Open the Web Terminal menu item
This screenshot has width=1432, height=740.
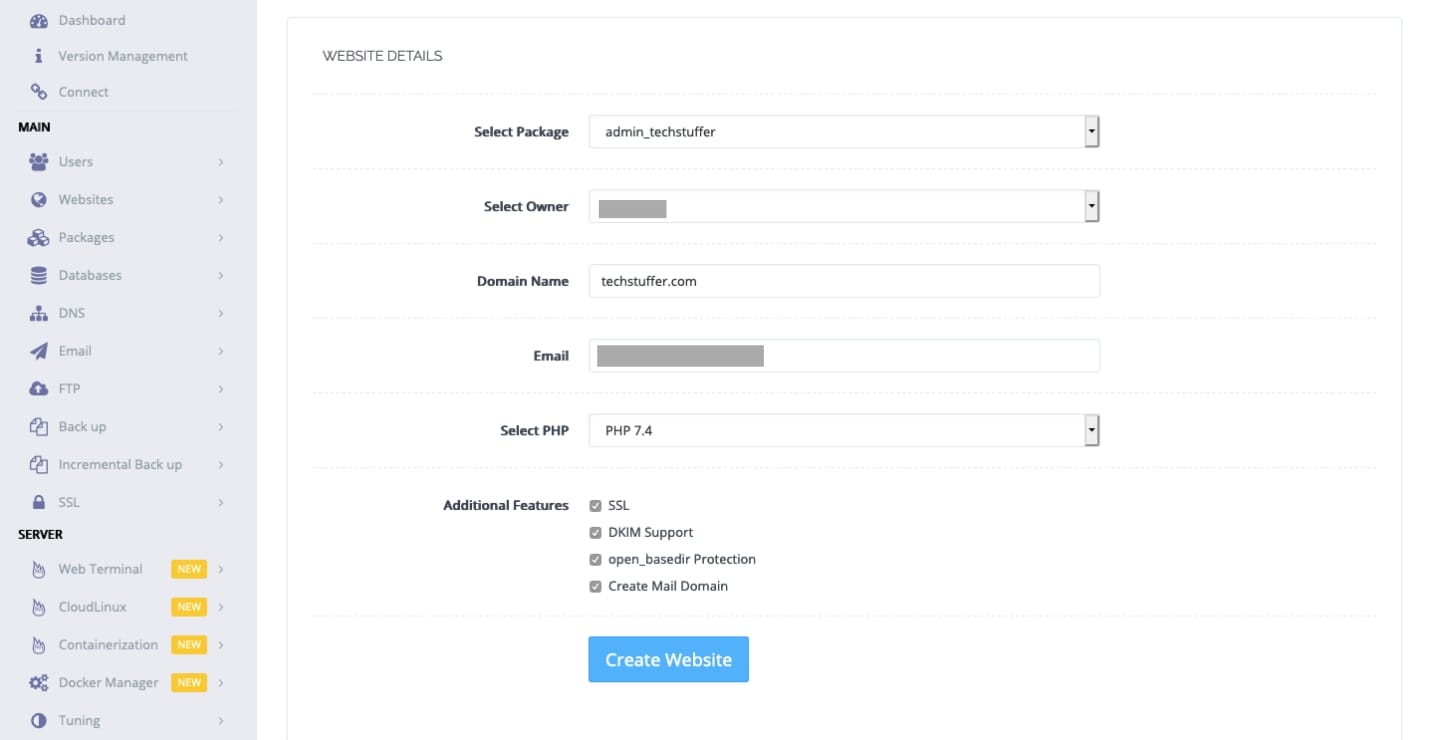(x=100, y=569)
